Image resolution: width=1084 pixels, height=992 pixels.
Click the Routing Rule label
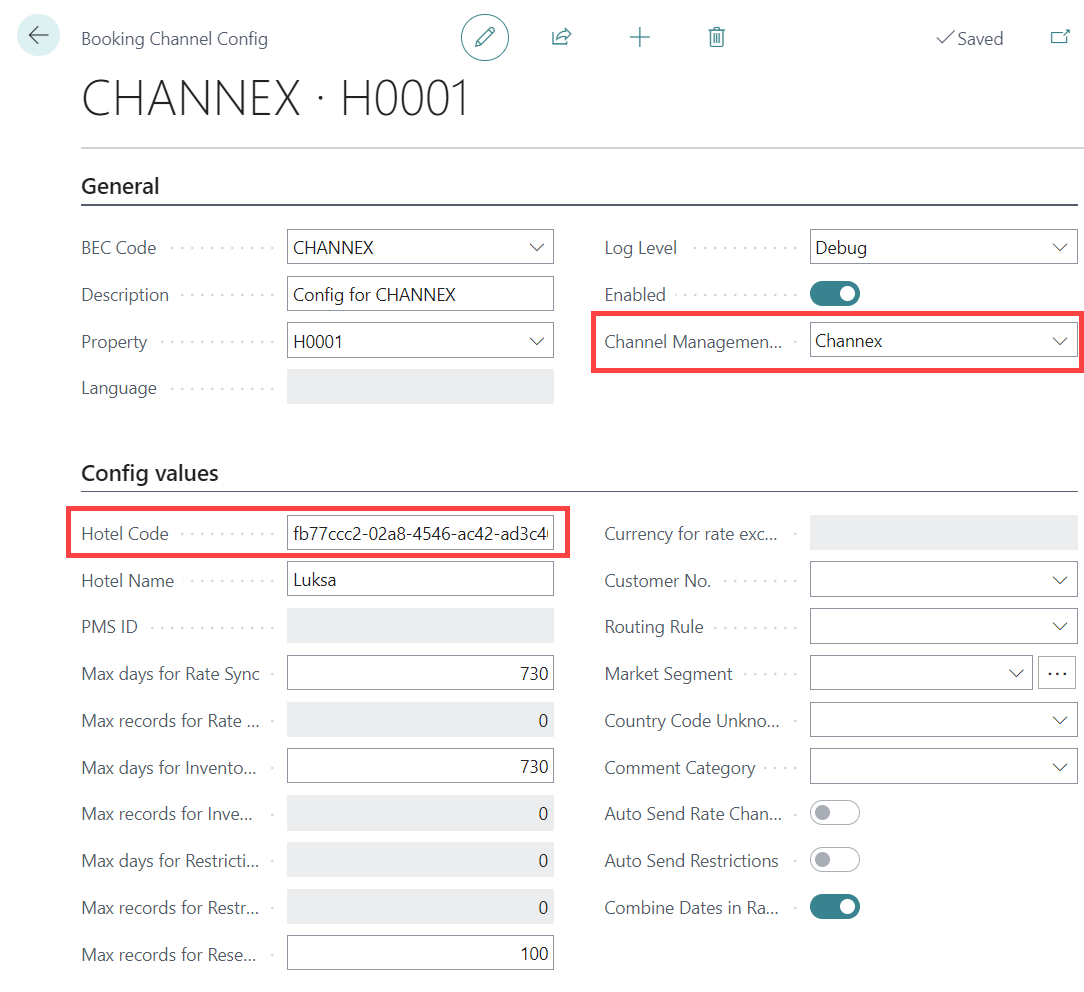(x=654, y=627)
